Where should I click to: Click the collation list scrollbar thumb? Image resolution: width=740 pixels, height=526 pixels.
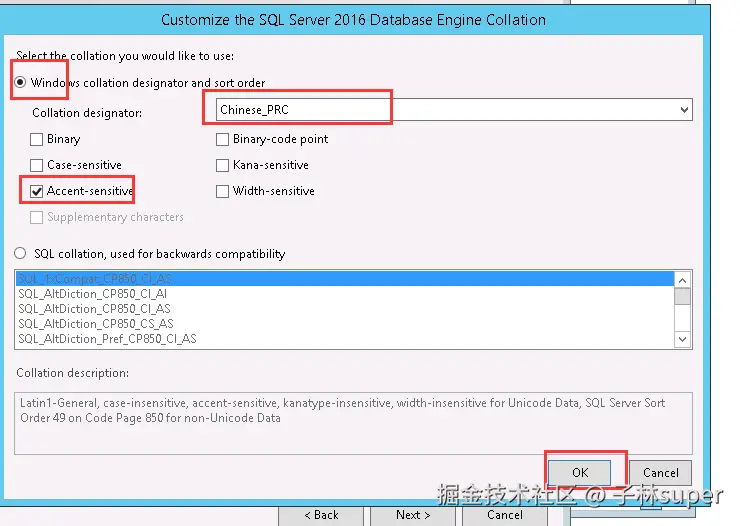[682, 297]
